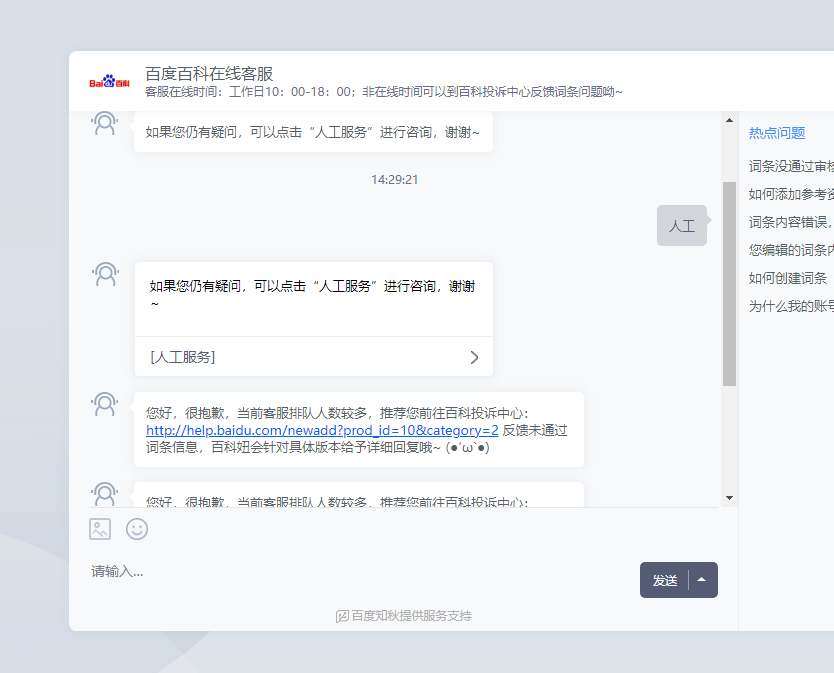Click the 百度百科在线客服 title
Viewport: 834px width, 673px height.
pos(209,73)
